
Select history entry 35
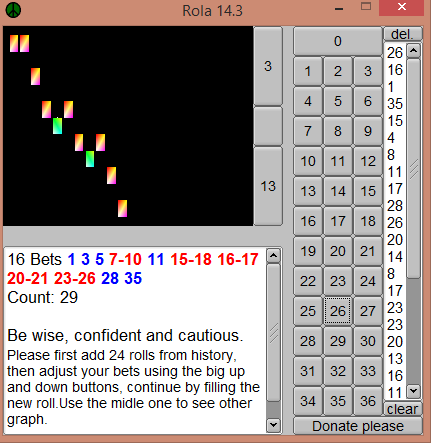[395, 104]
